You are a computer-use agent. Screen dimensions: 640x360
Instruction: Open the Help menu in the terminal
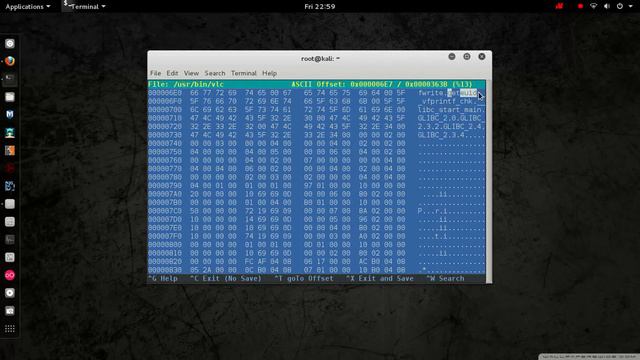pyautogui.click(x=269, y=73)
